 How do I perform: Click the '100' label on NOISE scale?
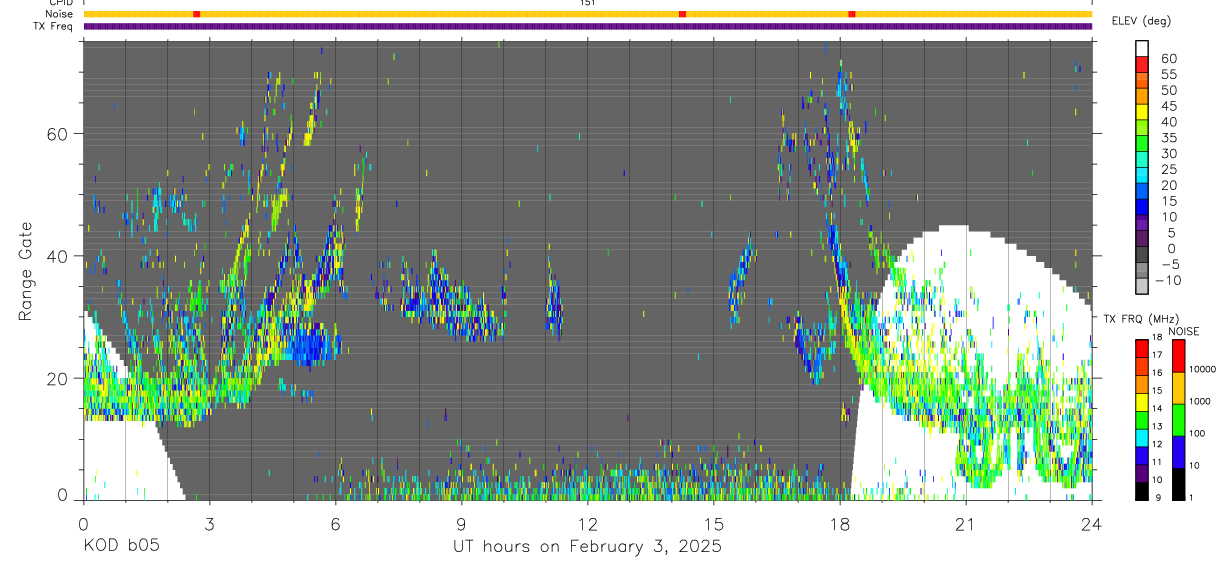coord(1196,434)
